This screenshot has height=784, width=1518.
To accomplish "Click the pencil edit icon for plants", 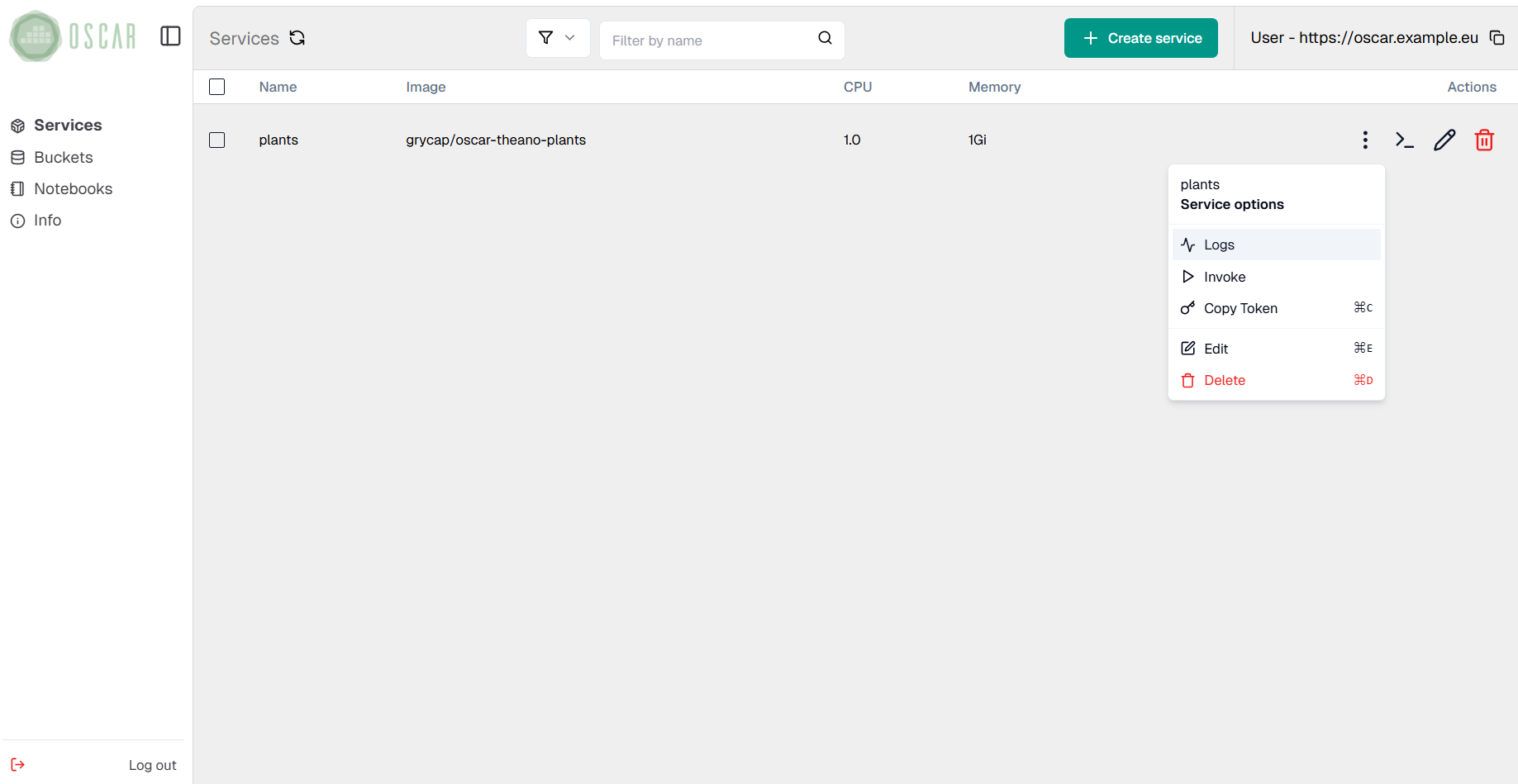I will [x=1444, y=140].
